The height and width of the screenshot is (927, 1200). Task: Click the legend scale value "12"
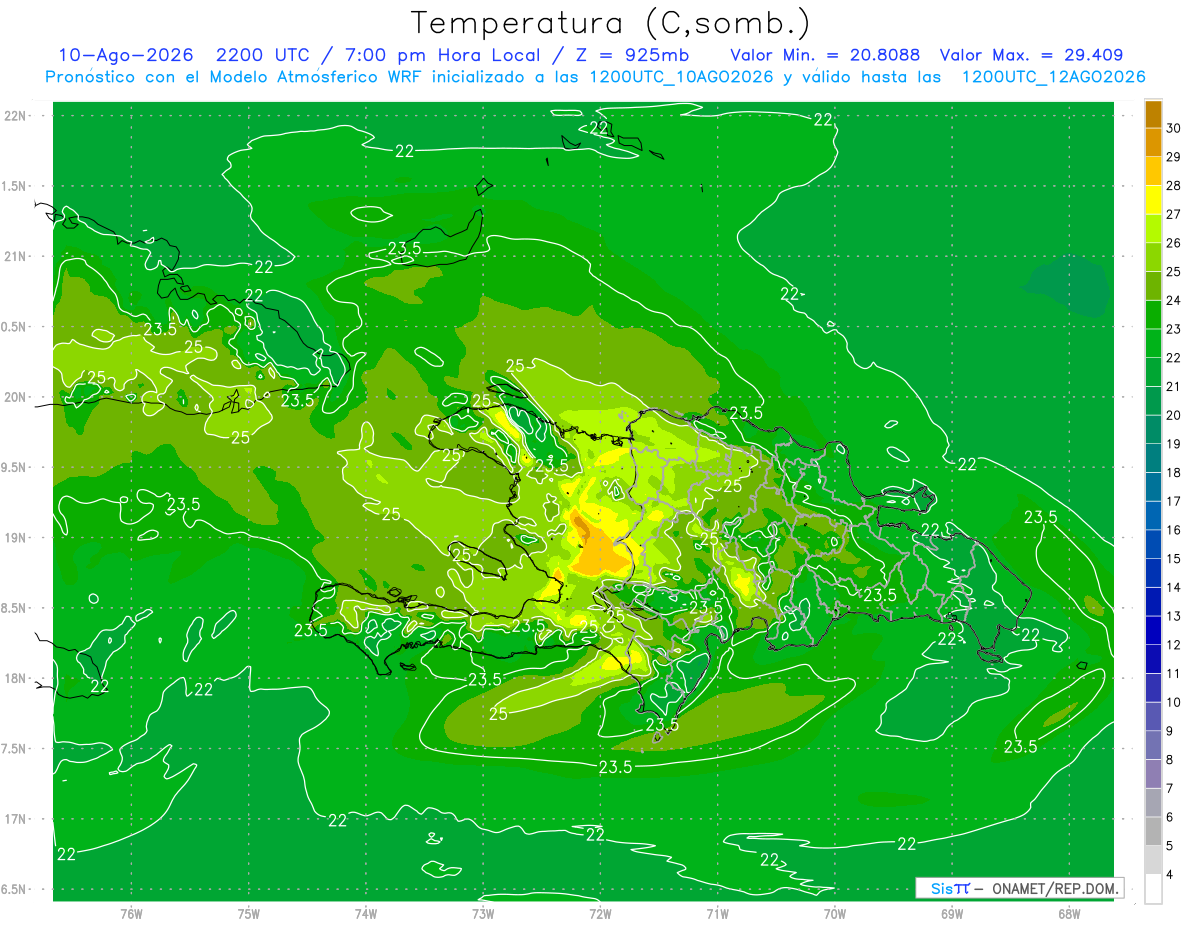[1174, 645]
